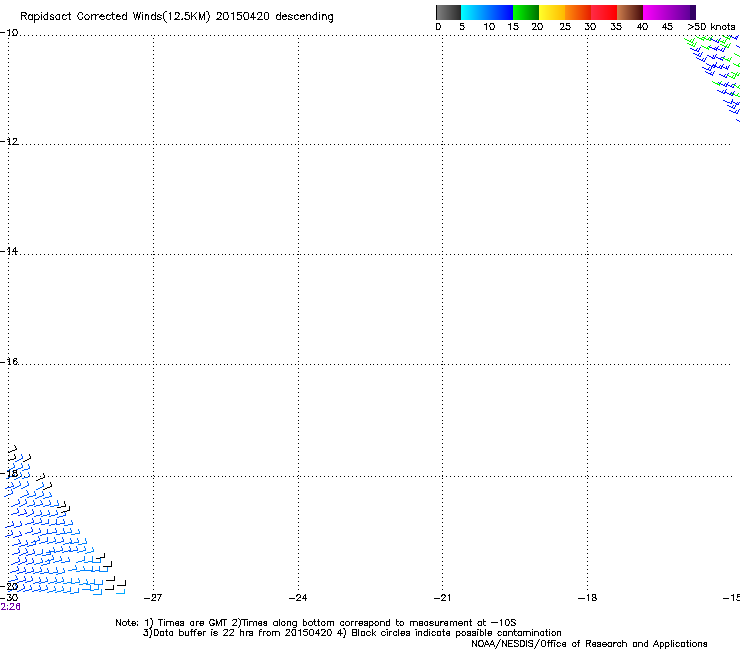
Task: Click the magenta-purple 40-50 knots color band
Action: (669, 12)
